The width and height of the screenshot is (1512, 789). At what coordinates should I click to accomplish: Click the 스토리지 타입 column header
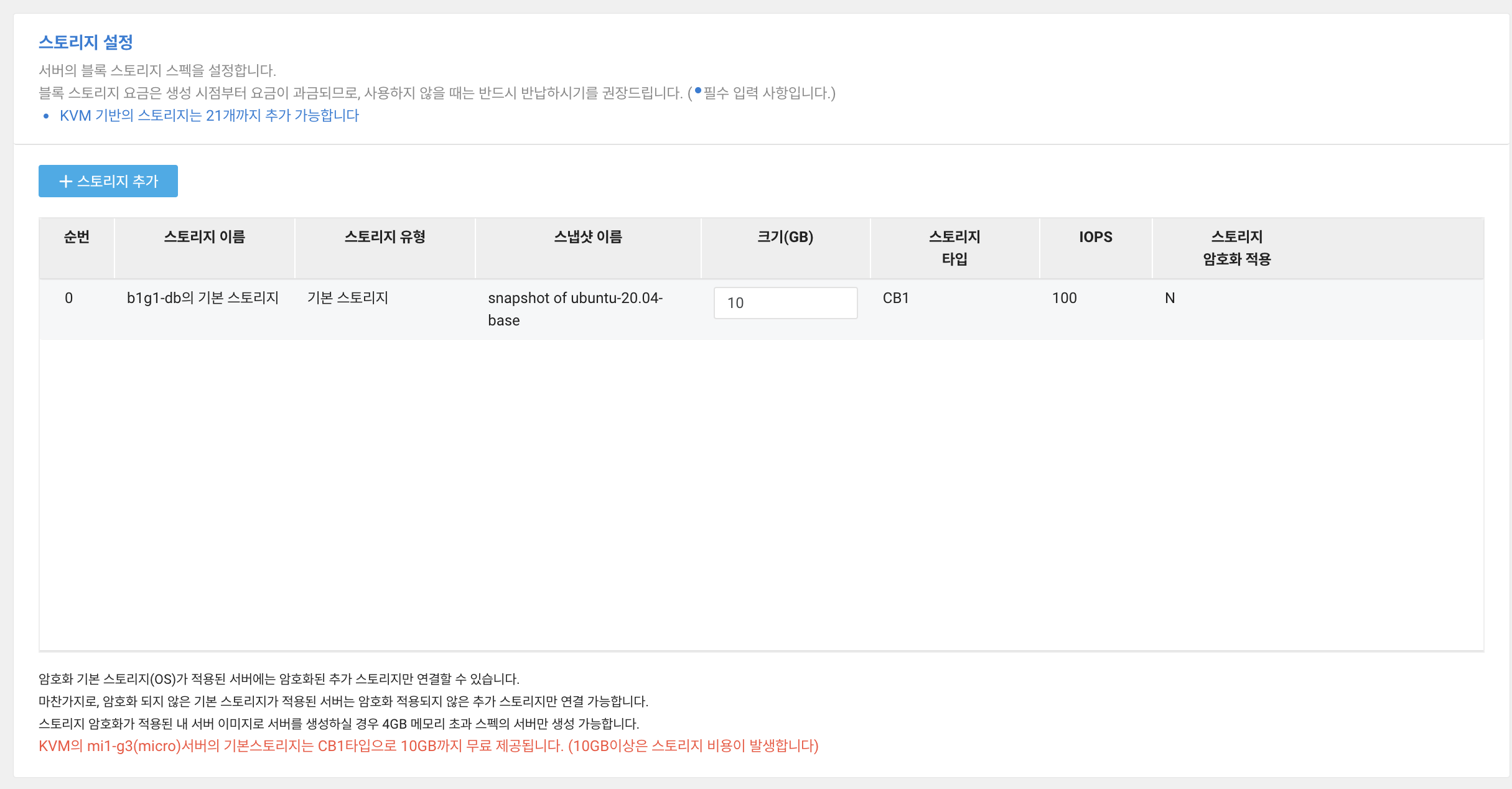[954, 248]
